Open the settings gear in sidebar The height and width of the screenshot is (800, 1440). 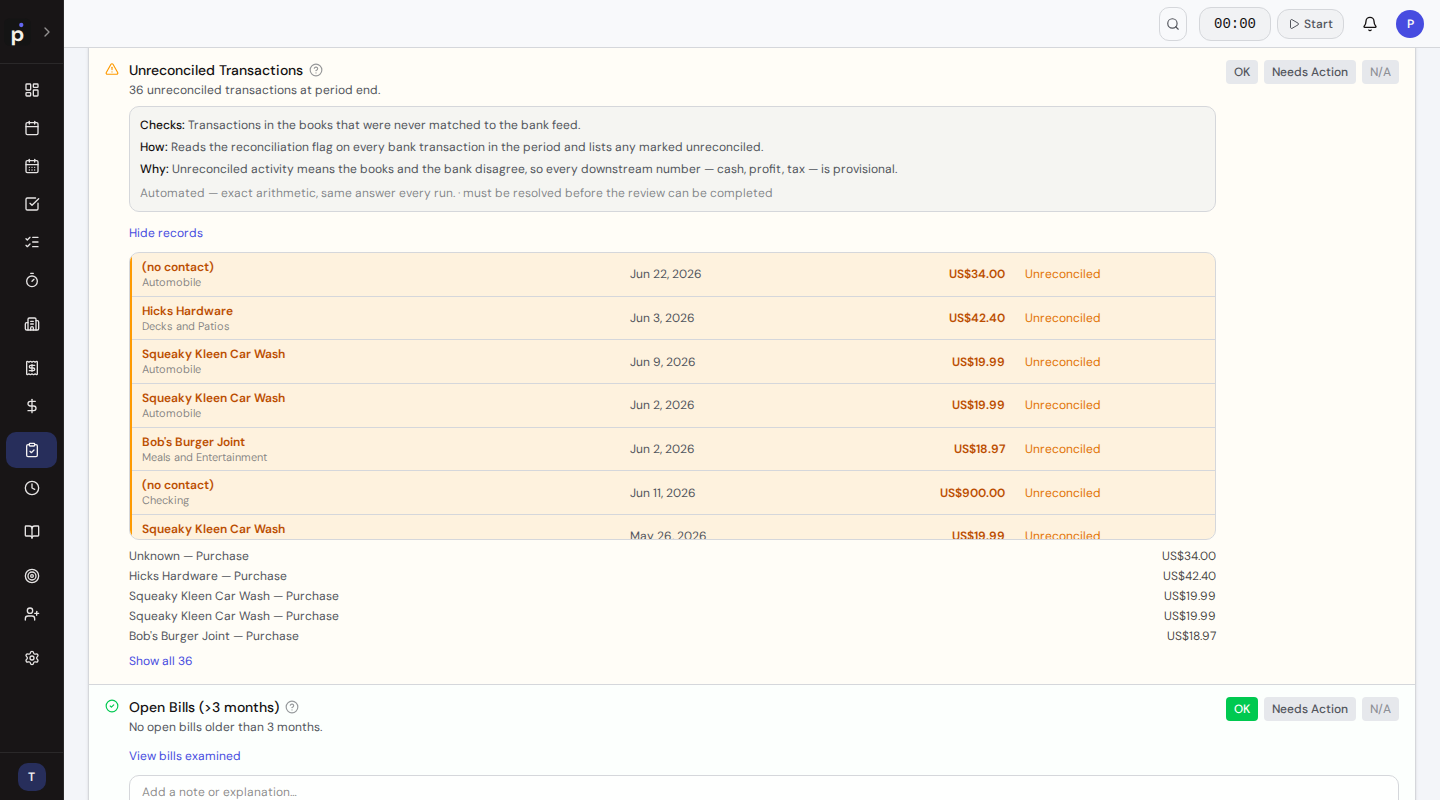coord(32,658)
